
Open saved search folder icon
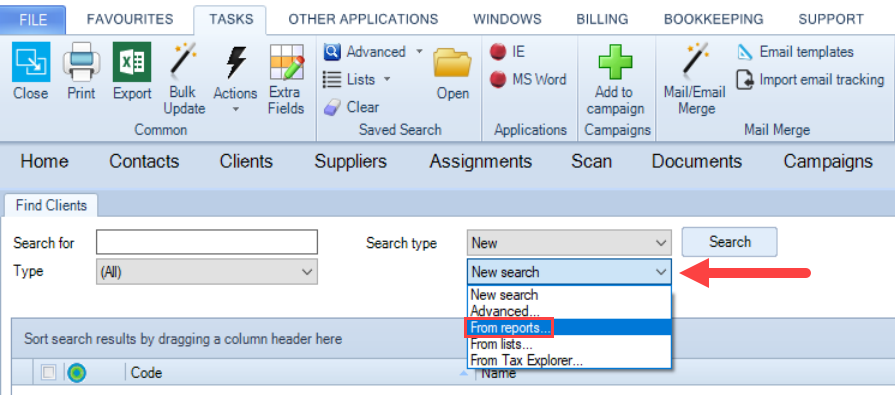452,62
